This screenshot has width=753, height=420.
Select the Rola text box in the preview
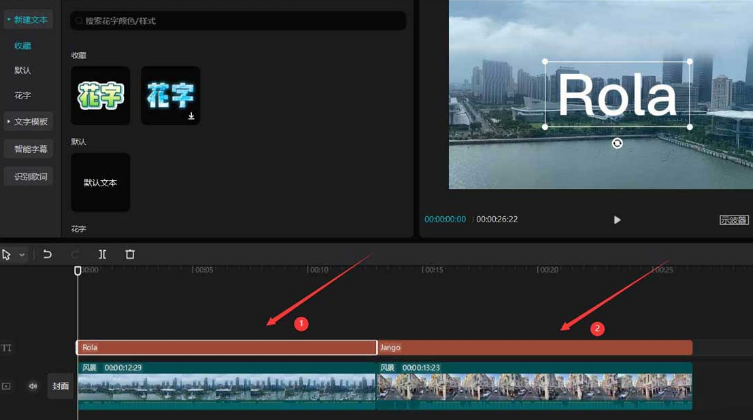617,94
